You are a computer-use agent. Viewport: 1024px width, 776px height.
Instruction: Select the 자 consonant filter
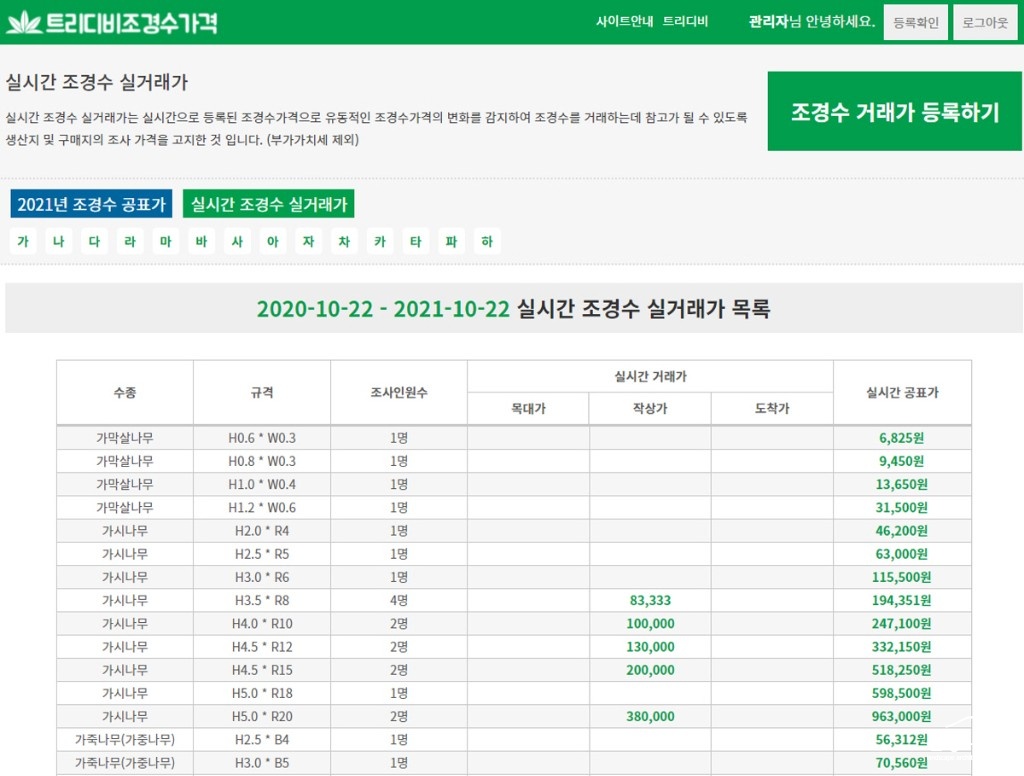pyautogui.click(x=309, y=242)
